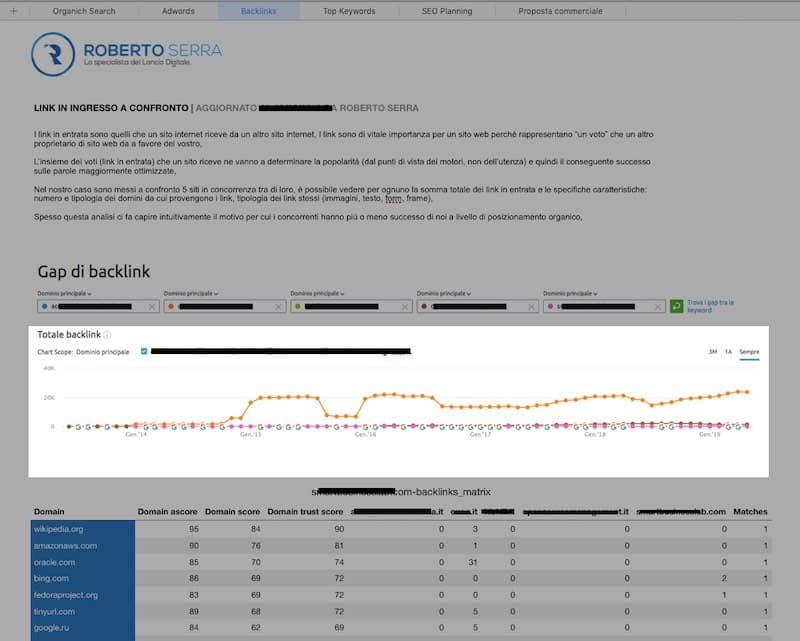Click the 20K y-axis label
Image resolution: width=800 pixels, height=641 pixels.
(x=49, y=398)
